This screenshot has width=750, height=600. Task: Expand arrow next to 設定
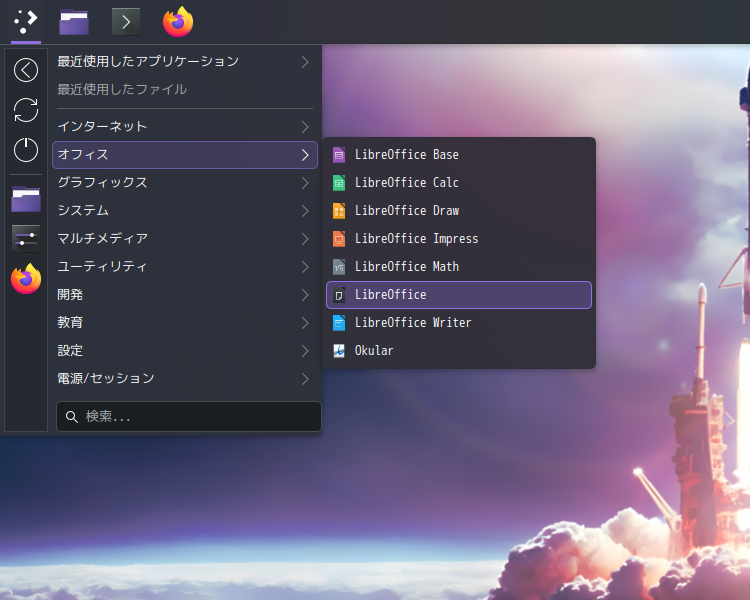coord(305,351)
